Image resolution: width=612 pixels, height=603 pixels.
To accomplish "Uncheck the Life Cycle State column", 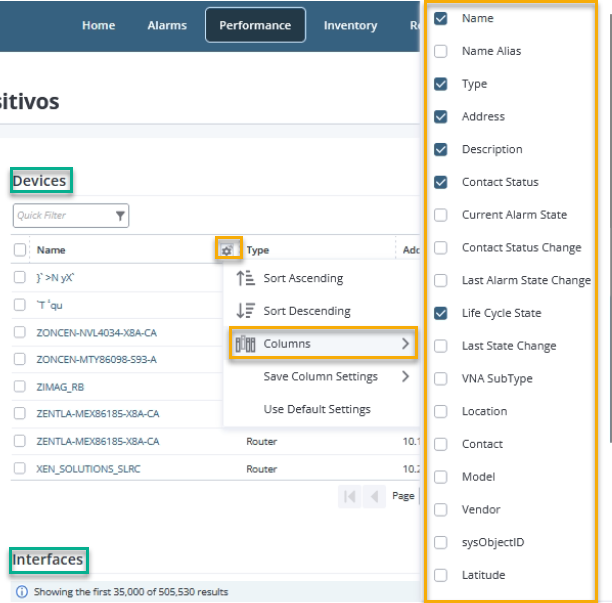I will coord(441,313).
